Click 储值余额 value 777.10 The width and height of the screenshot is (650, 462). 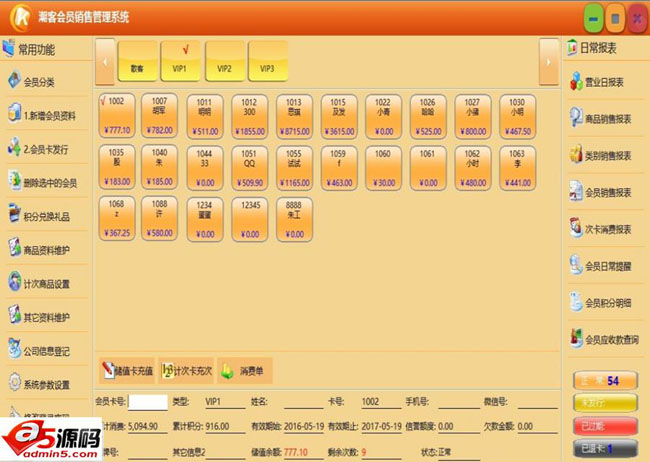click(x=296, y=452)
